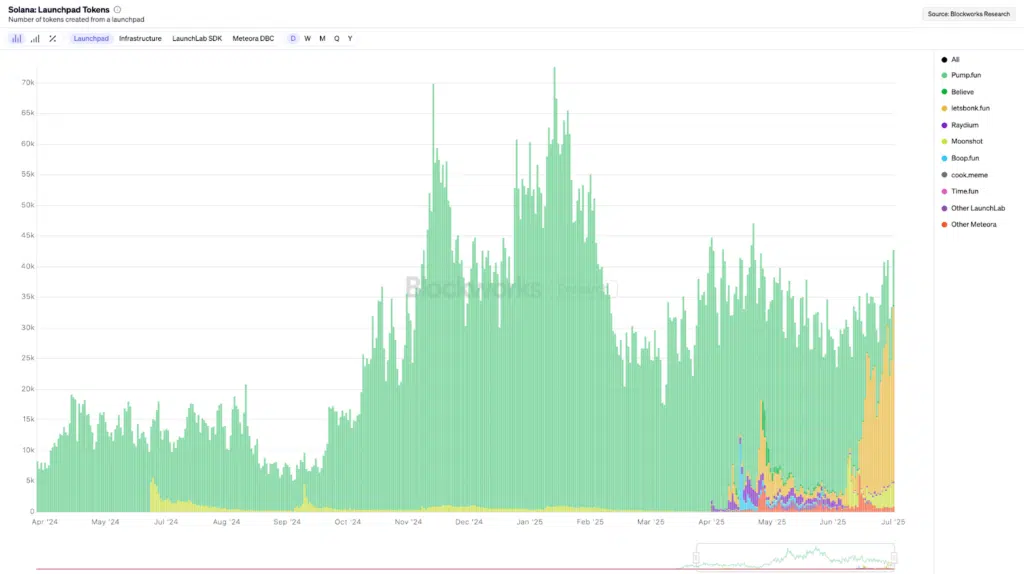Hide the Raydium series from chart
1024x574 pixels.
coord(964,125)
